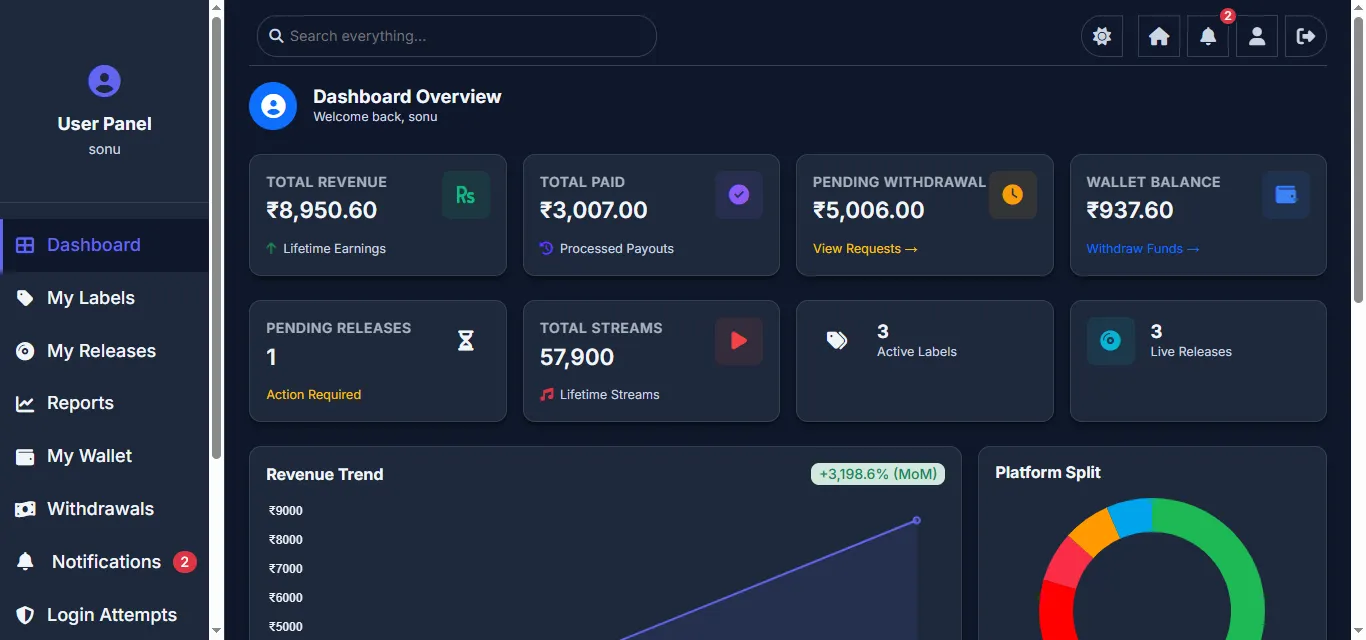Open Notifications in the sidebar

104,562
